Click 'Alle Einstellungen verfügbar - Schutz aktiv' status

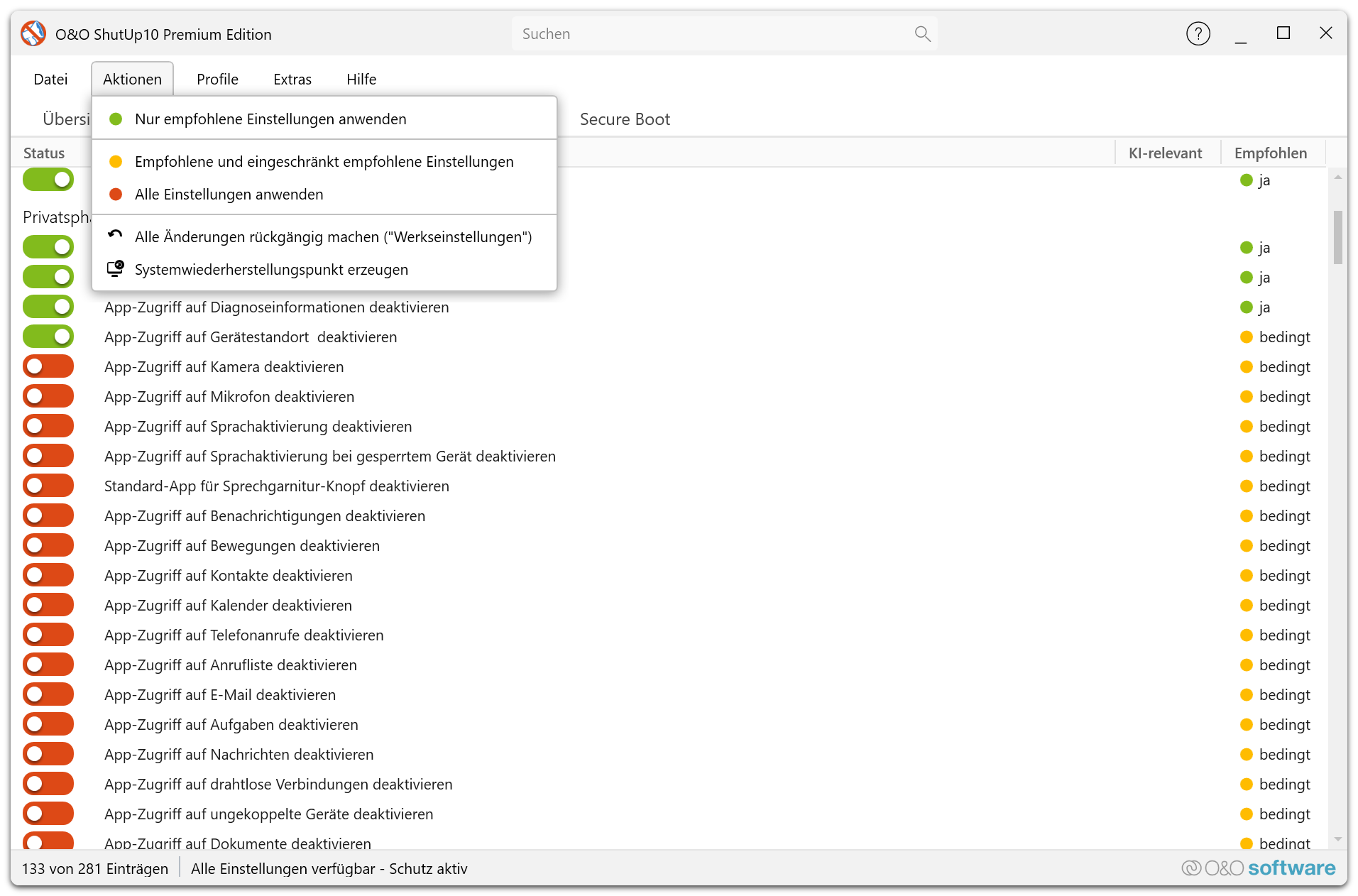click(x=329, y=868)
